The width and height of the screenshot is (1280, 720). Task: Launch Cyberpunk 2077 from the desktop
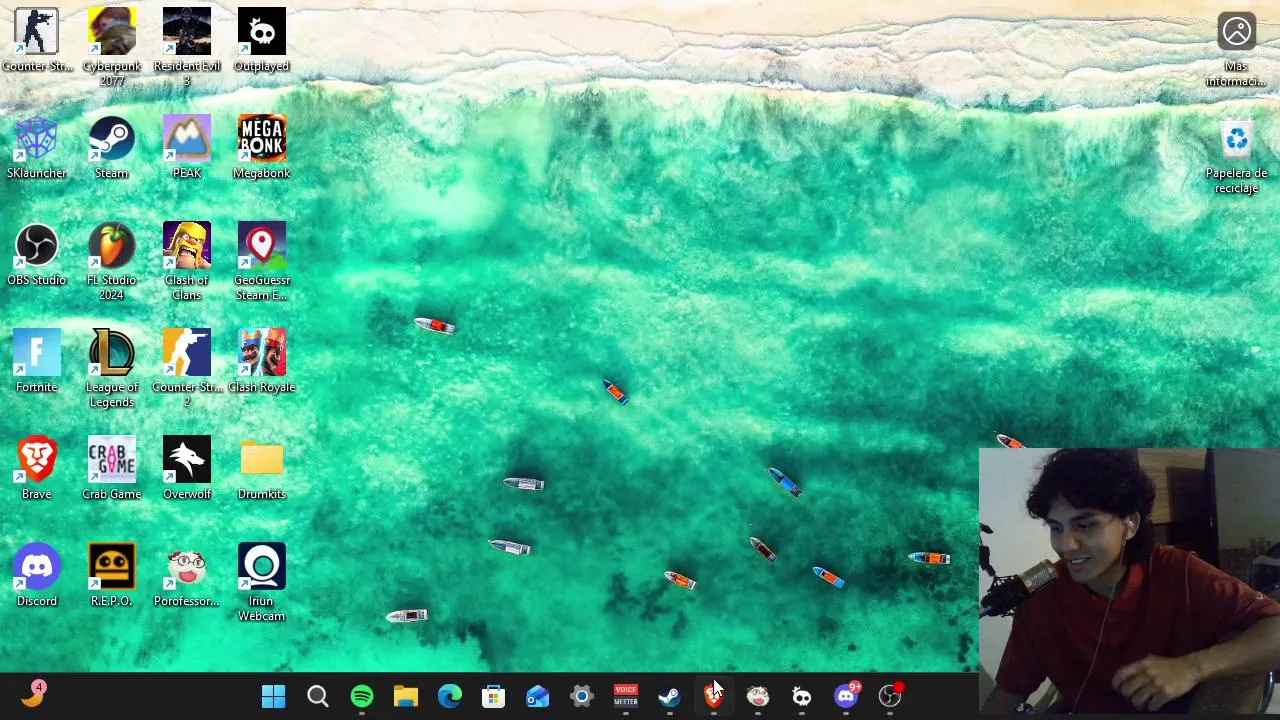click(x=112, y=47)
